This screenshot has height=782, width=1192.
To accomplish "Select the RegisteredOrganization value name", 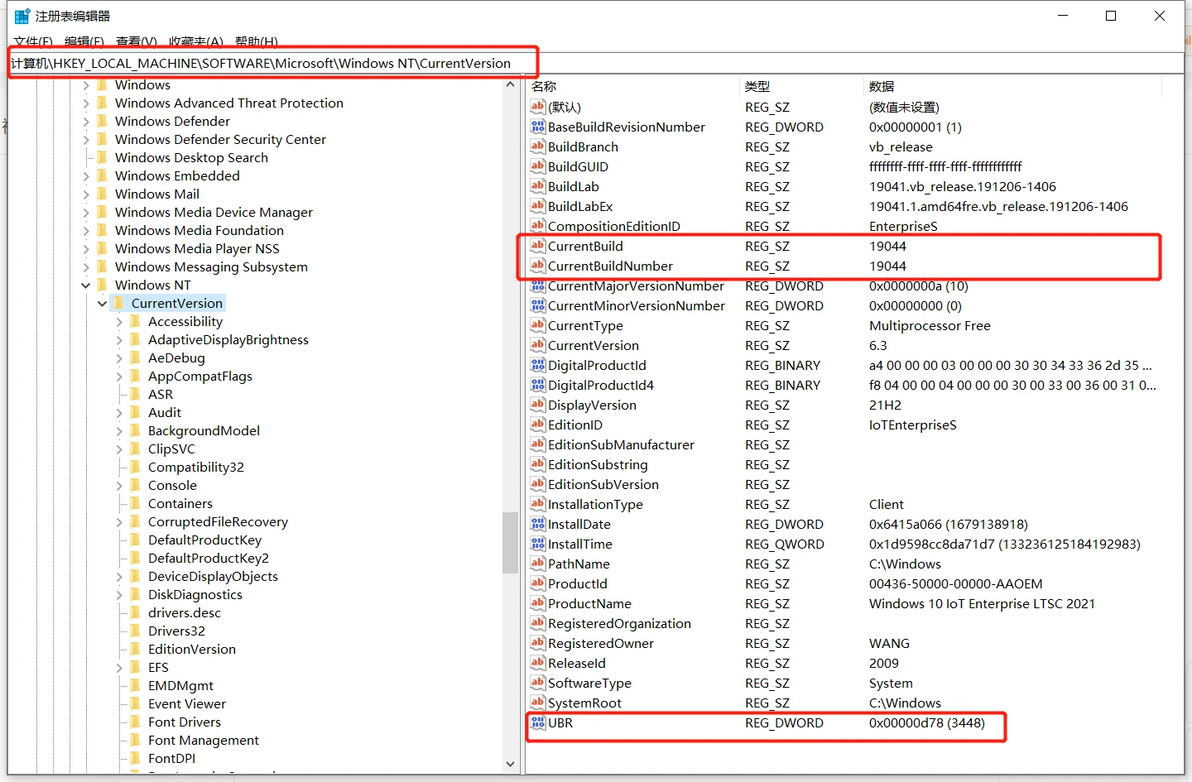I will click(620, 623).
